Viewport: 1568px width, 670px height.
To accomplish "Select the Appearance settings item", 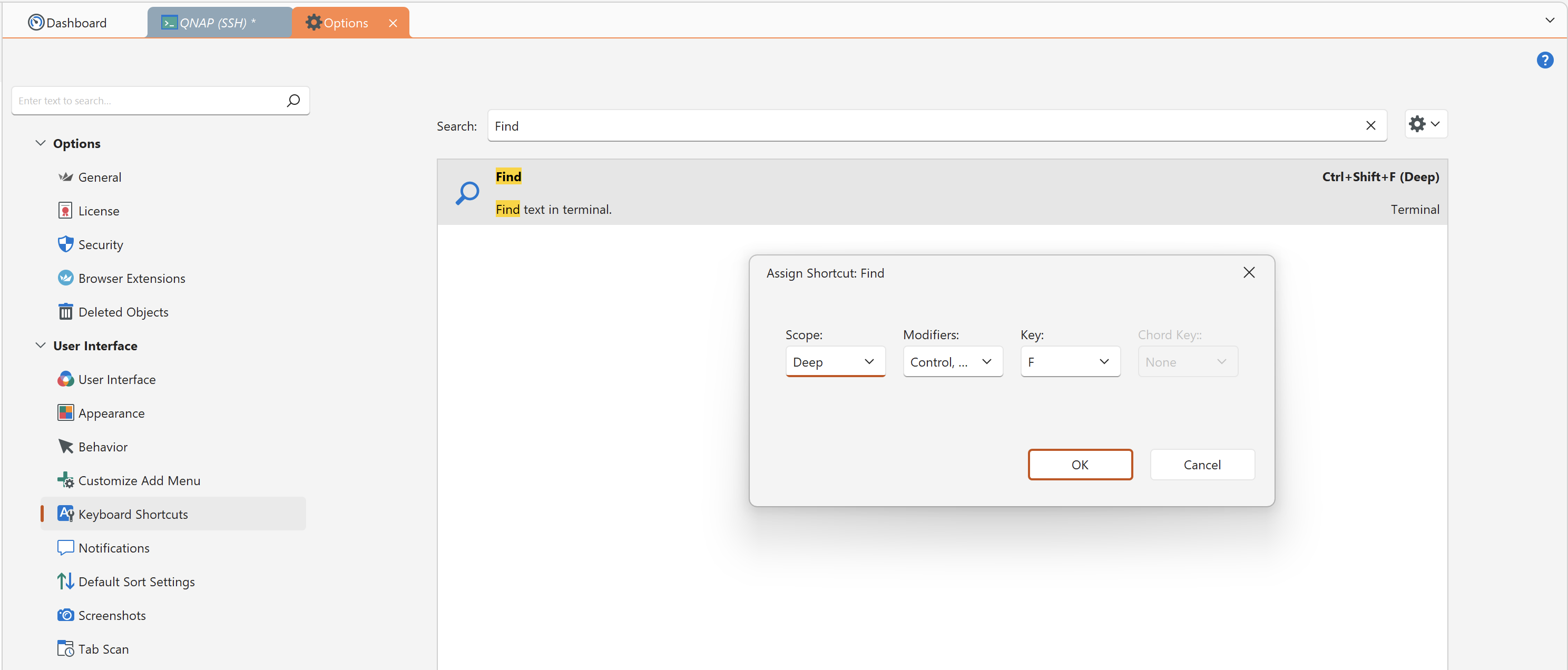I will pos(111,413).
